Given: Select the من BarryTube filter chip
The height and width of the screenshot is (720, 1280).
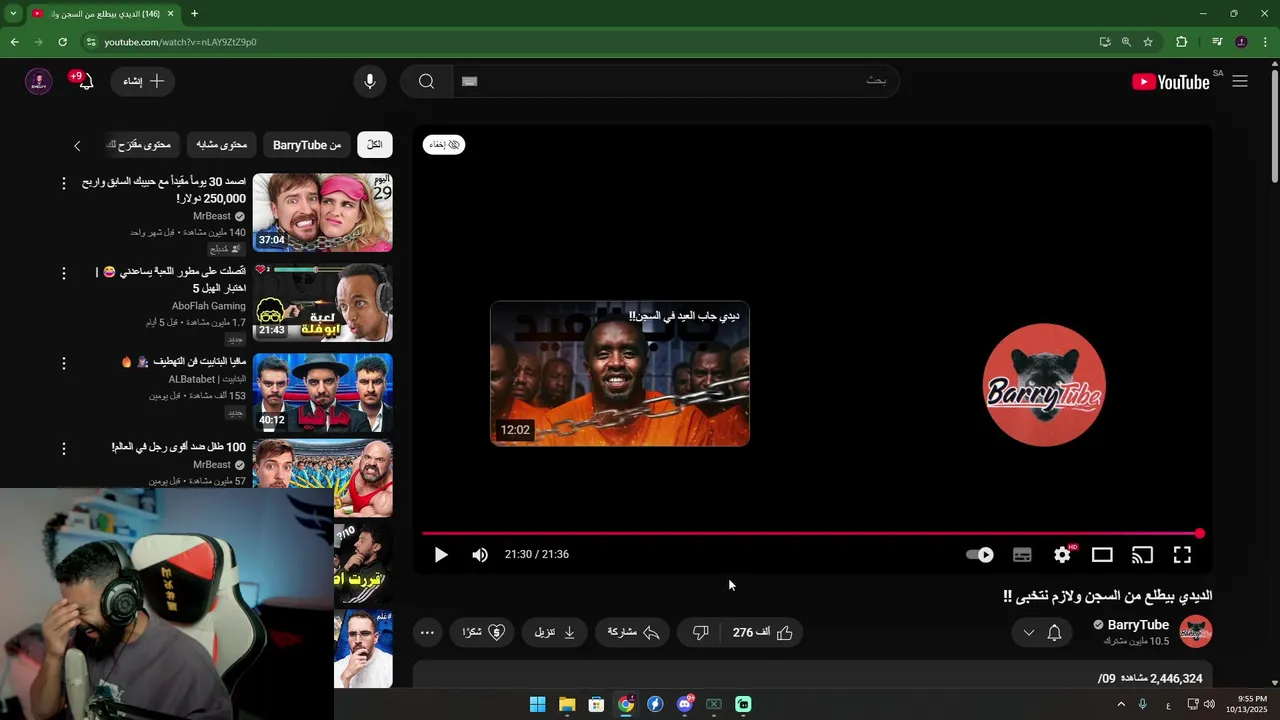Looking at the screenshot, I should (307, 145).
